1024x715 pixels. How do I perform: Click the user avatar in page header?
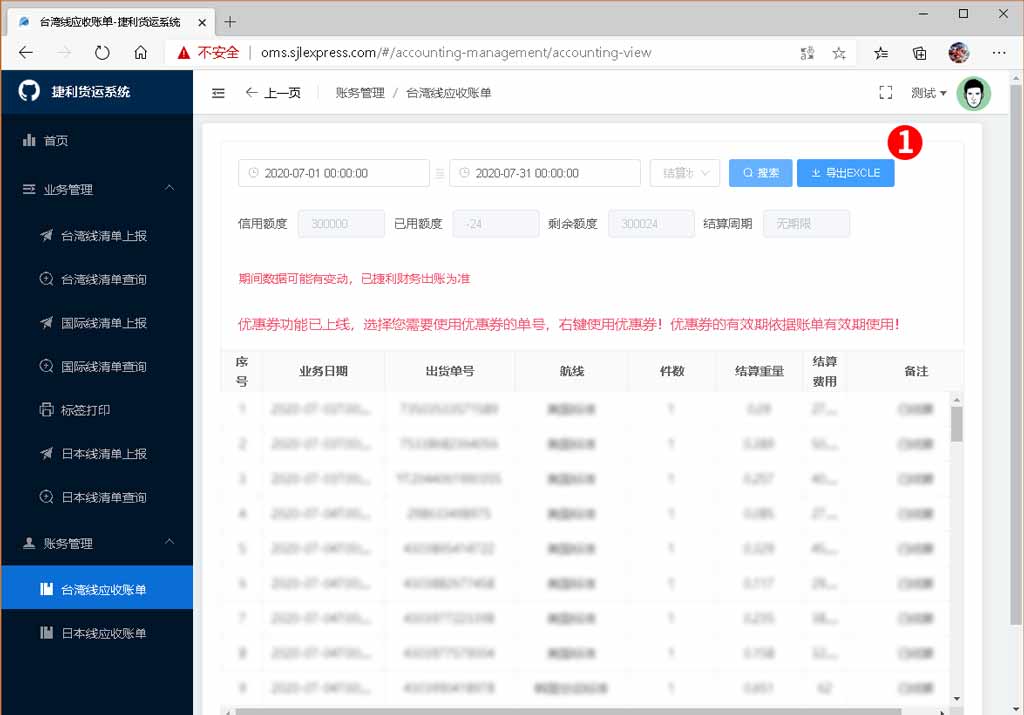(974, 93)
